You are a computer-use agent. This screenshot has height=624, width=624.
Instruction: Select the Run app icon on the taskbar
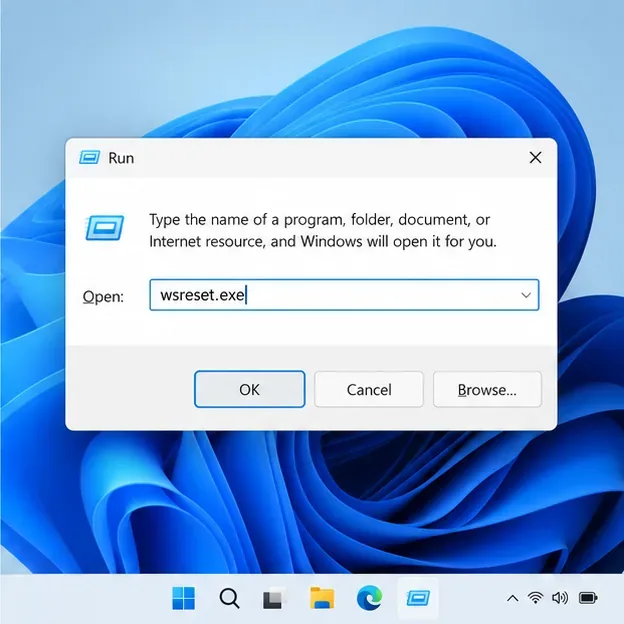pyautogui.click(x=418, y=598)
